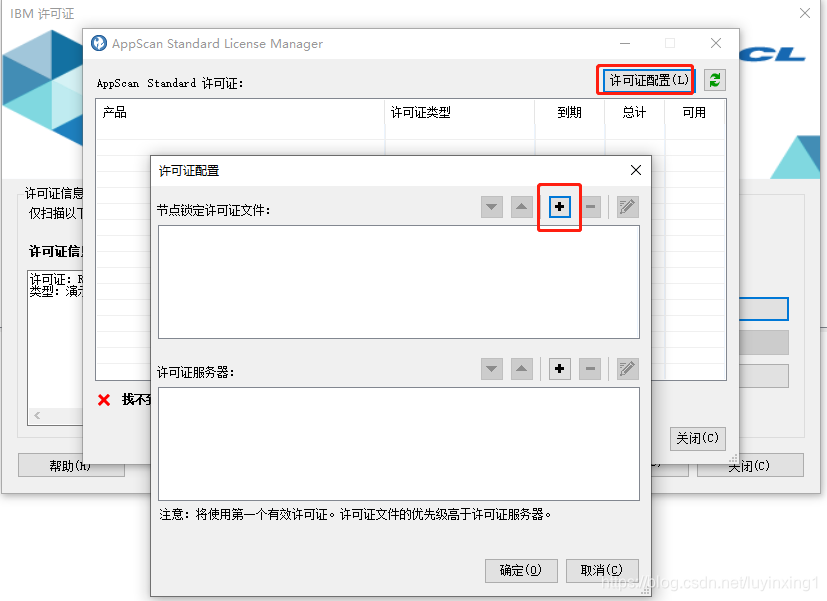Image resolution: width=827 pixels, height=601 pixels.
Task: Sort by 产品 column header
Action: (x=240, y=112)
